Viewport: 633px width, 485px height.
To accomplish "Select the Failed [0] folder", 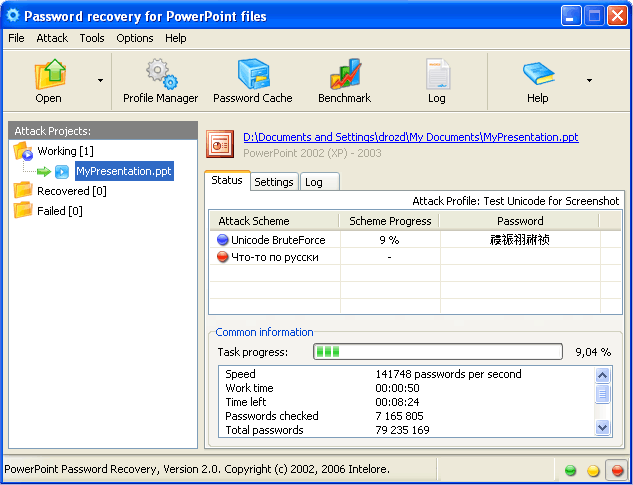I will click(x=60, y=211).
